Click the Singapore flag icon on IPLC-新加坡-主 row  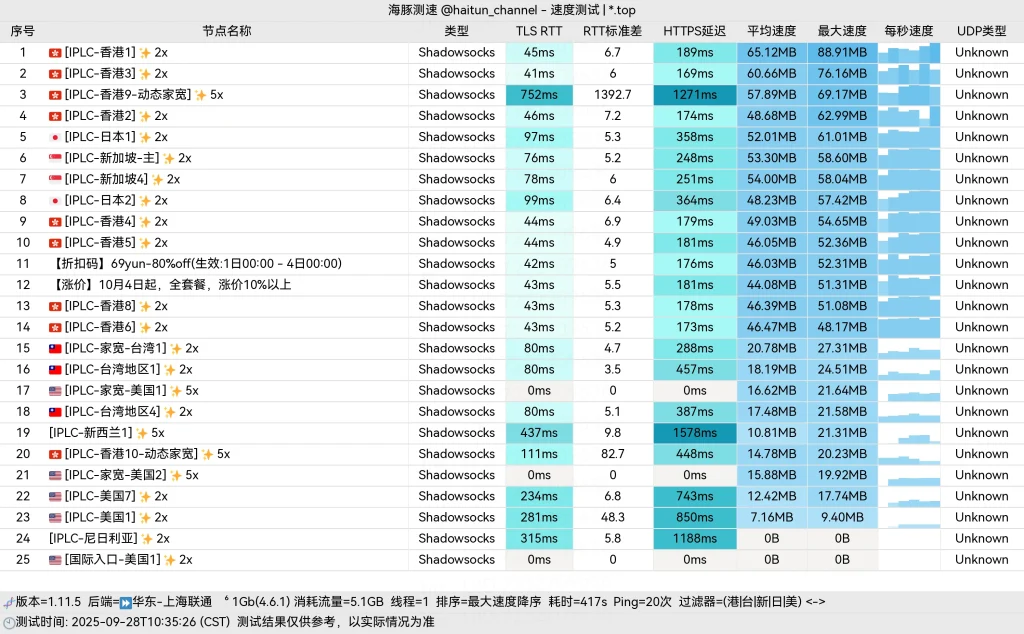click(x=56, y=157)
